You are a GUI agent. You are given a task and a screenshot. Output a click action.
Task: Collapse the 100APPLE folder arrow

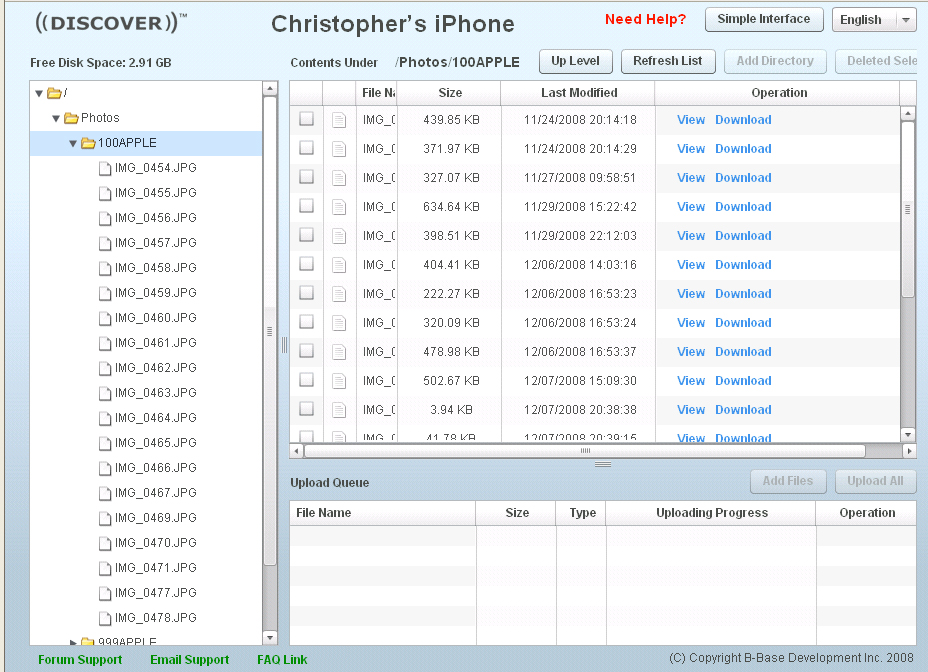[73, 143]
